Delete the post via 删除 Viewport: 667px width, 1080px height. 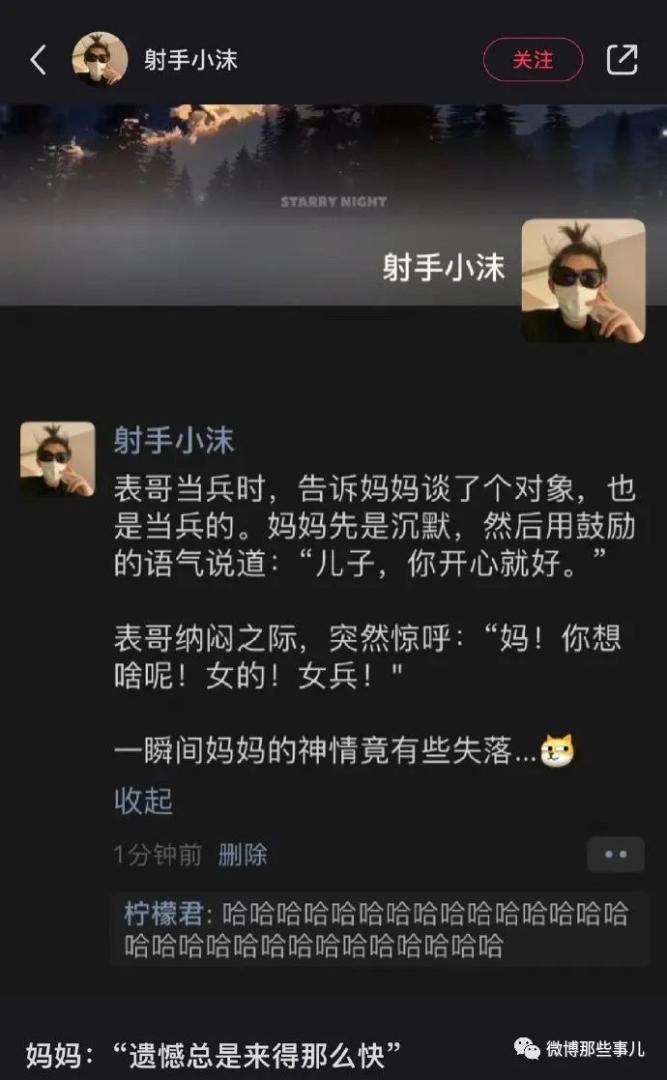pyautogui.click(x=243, y=855)
